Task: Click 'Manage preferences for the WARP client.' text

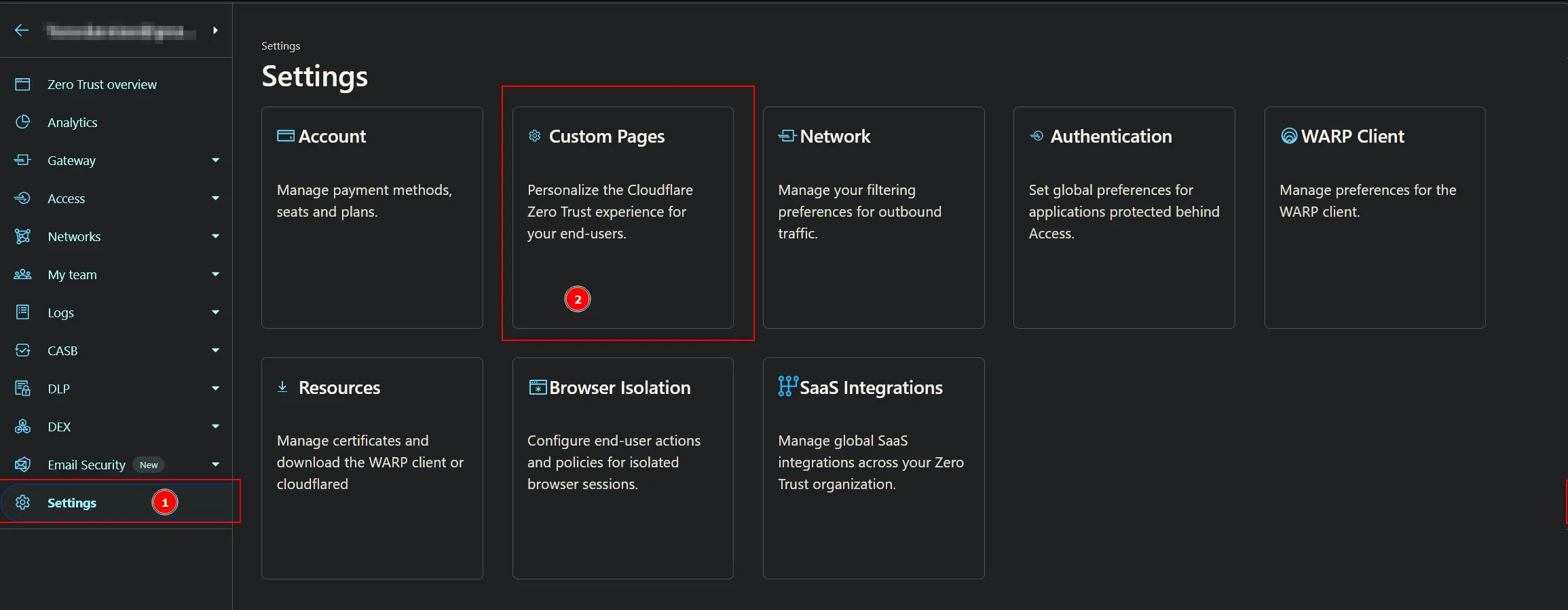Action: coord(1368,201)
